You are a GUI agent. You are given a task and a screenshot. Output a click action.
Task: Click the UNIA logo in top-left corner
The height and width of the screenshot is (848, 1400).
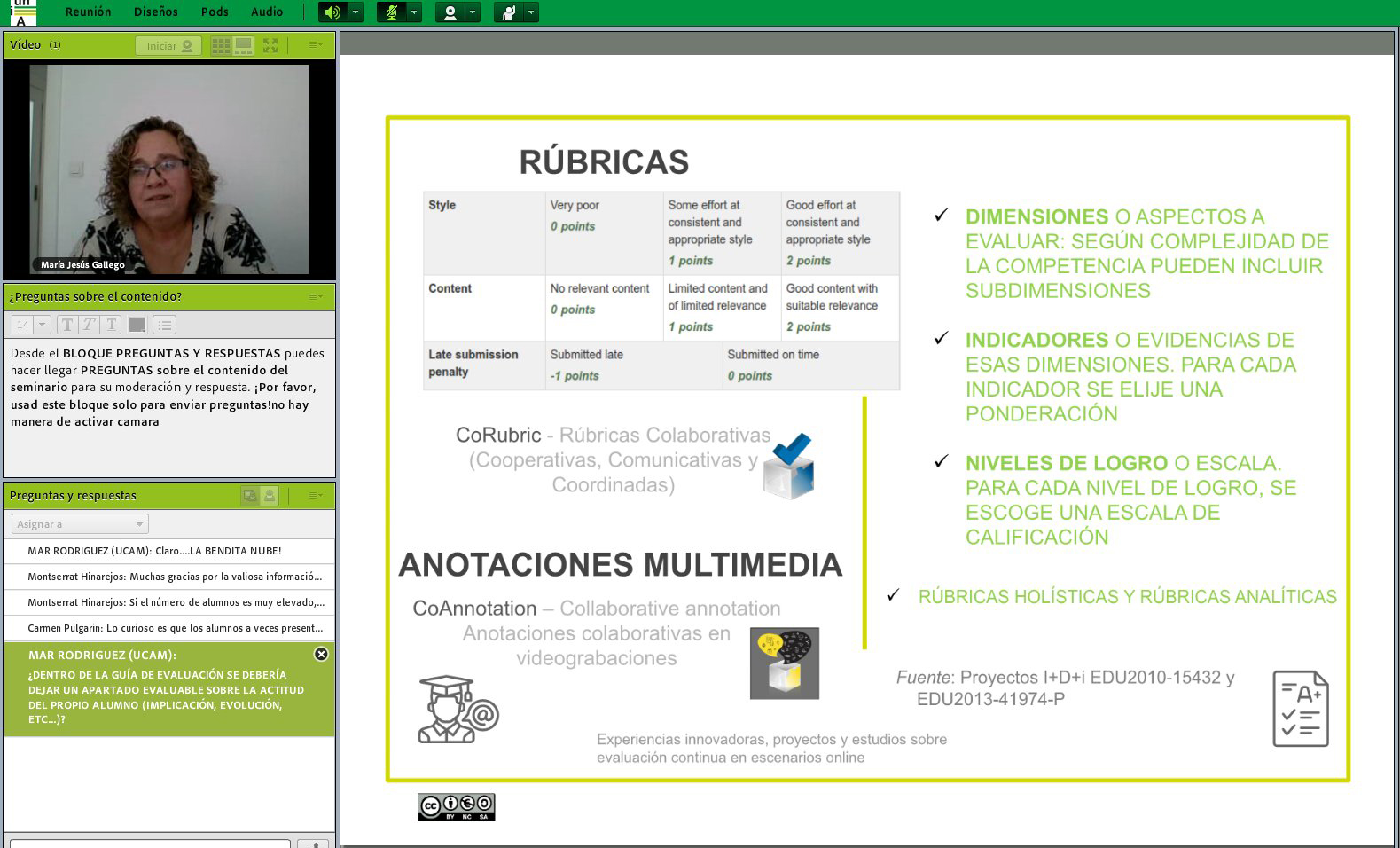[x=22, y=12]
